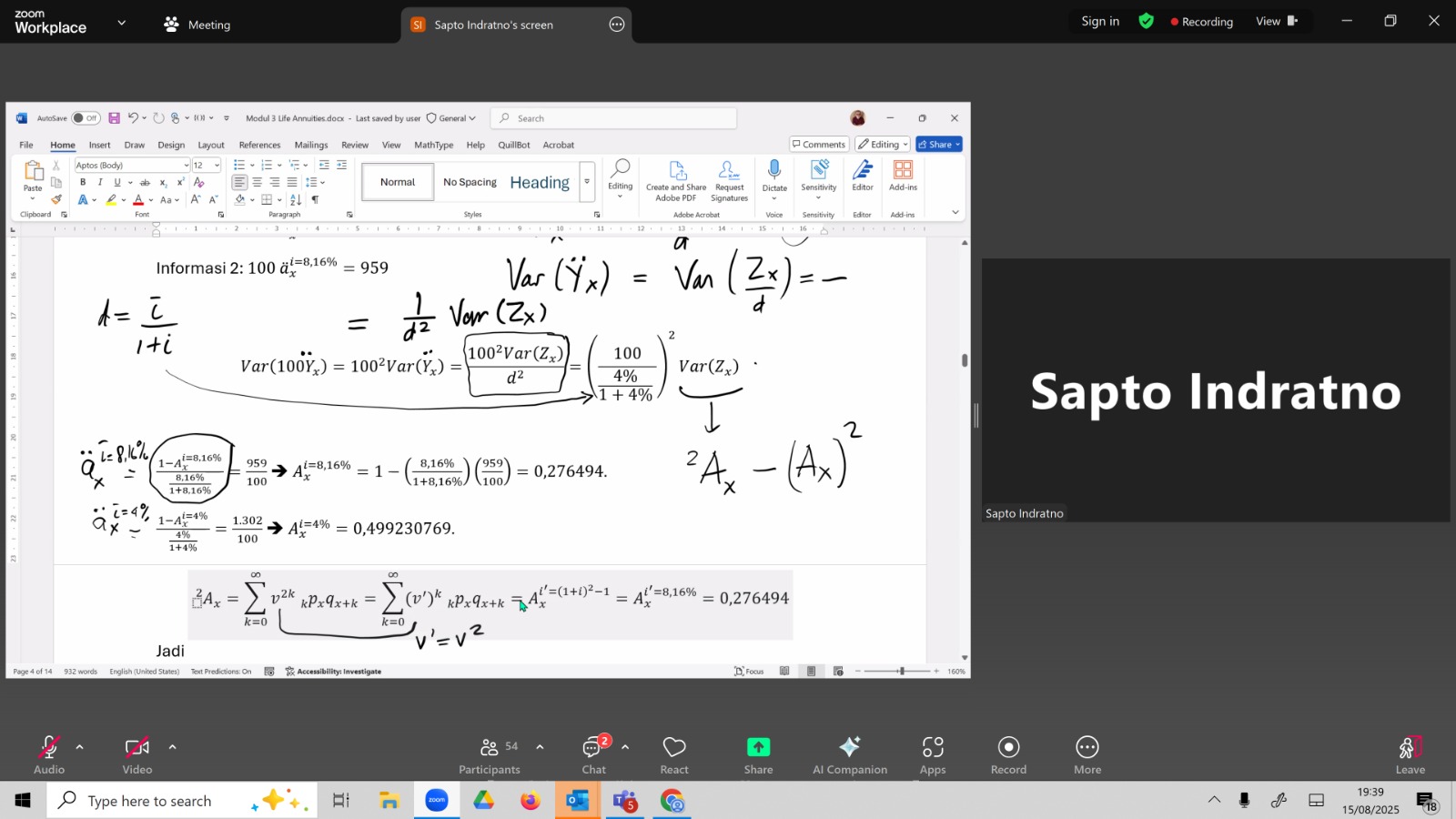Open the Zoom Apps panel
1456x819 pixels.
pos(932,748)
